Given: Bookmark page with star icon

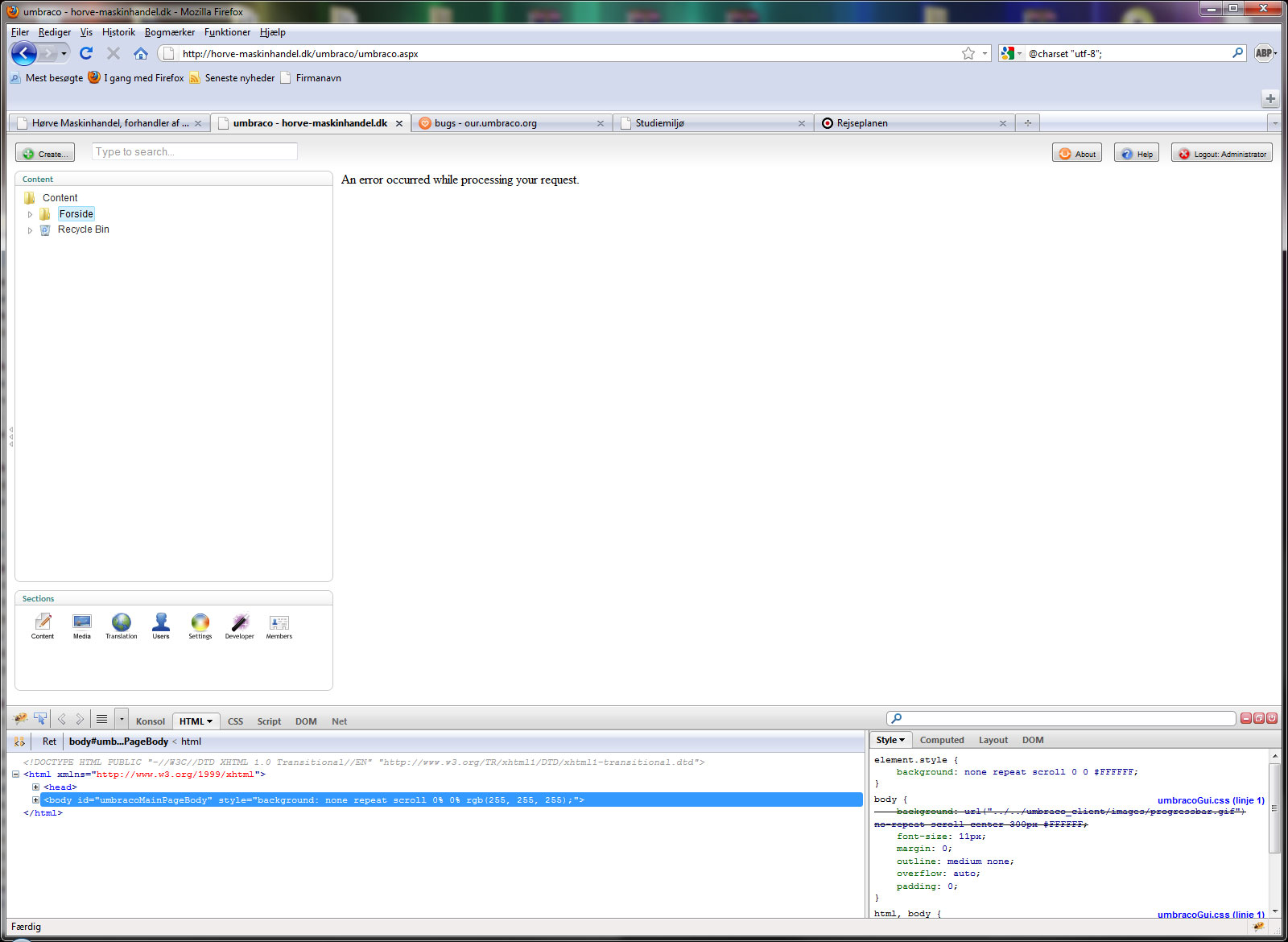Looking at the screenshot, I should pos(968,53).
